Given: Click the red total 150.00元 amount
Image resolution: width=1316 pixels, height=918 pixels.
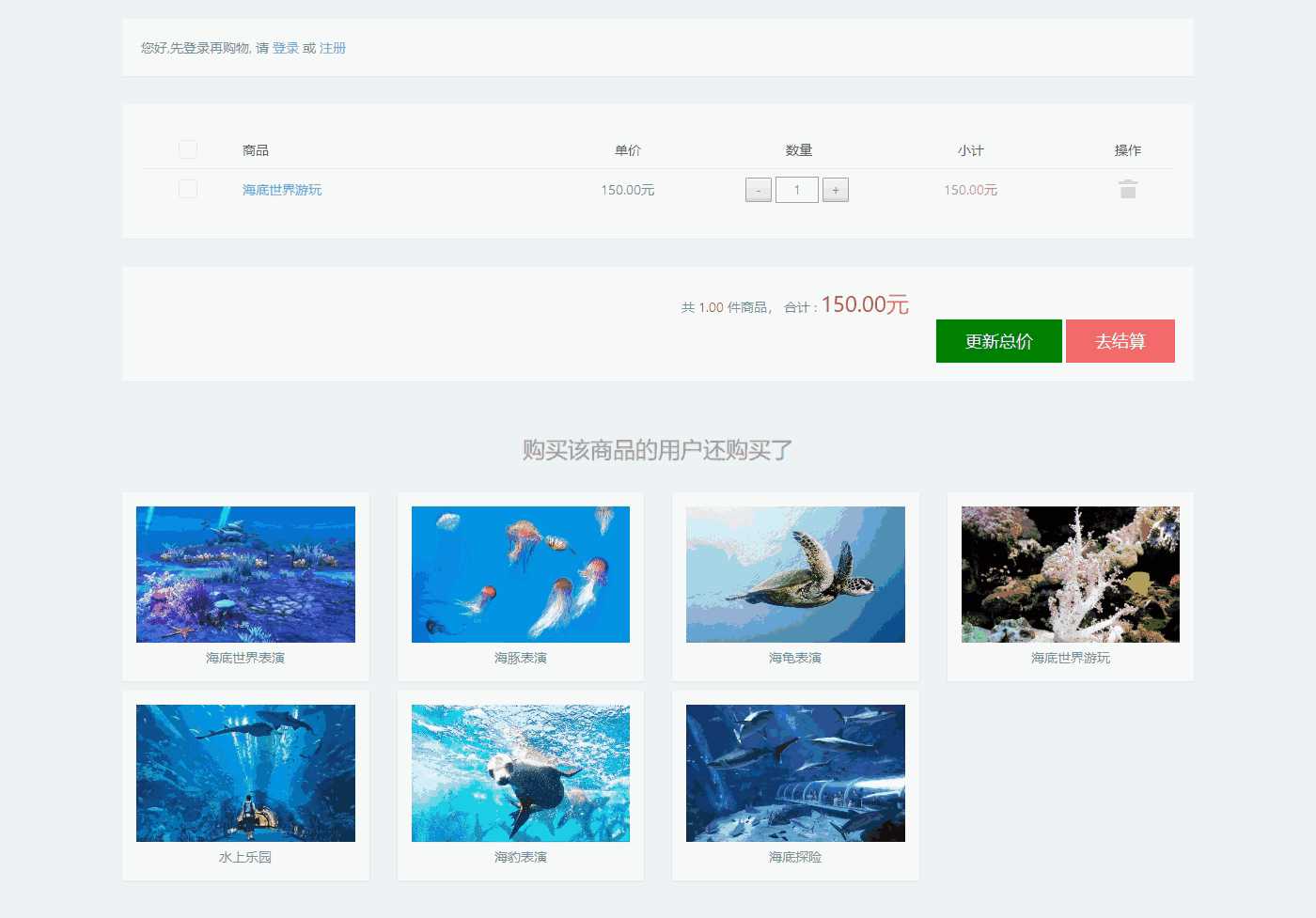Looking at the screenshot, I should [865, 304].
